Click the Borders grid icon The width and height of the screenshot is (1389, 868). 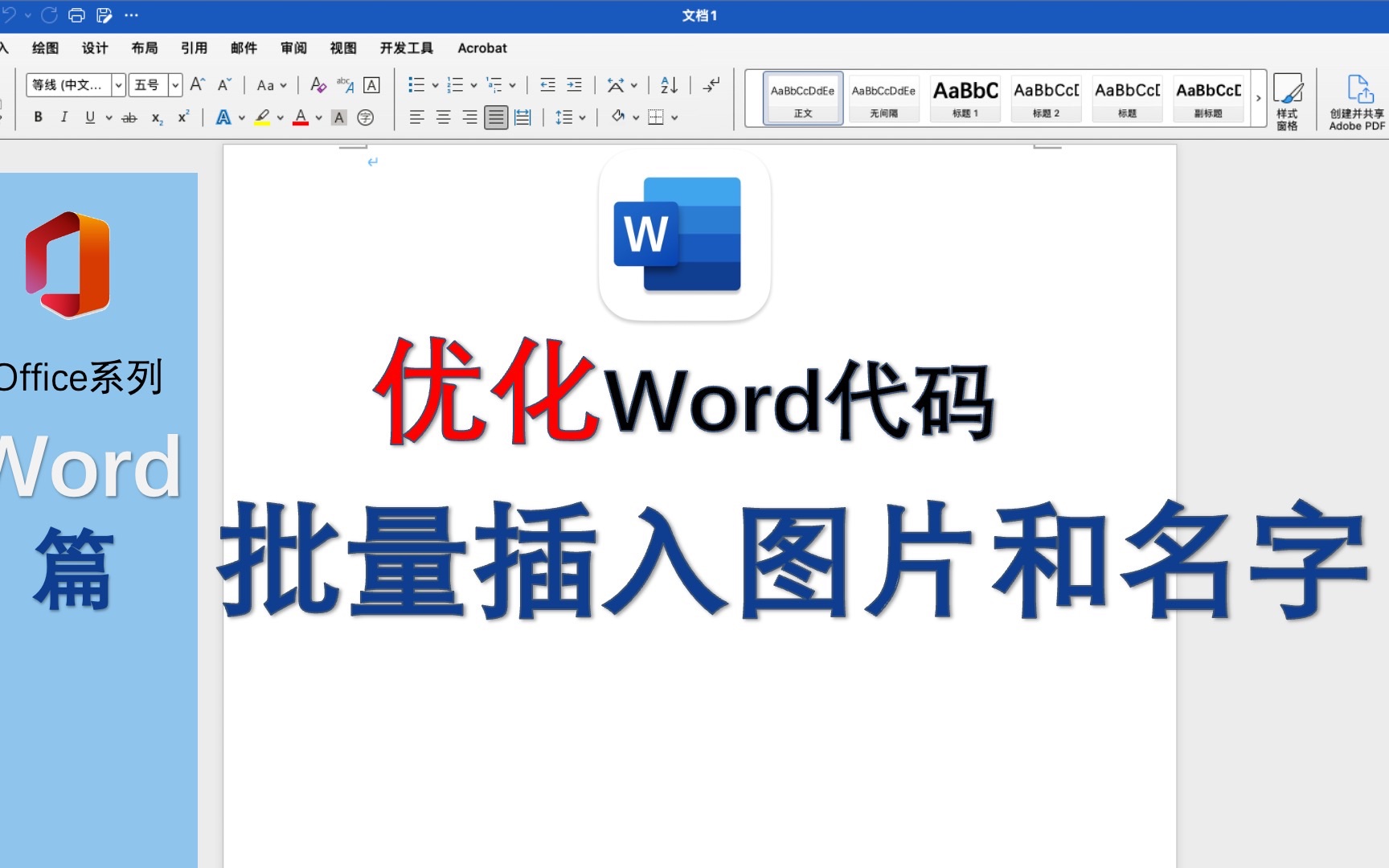[656, 117]
